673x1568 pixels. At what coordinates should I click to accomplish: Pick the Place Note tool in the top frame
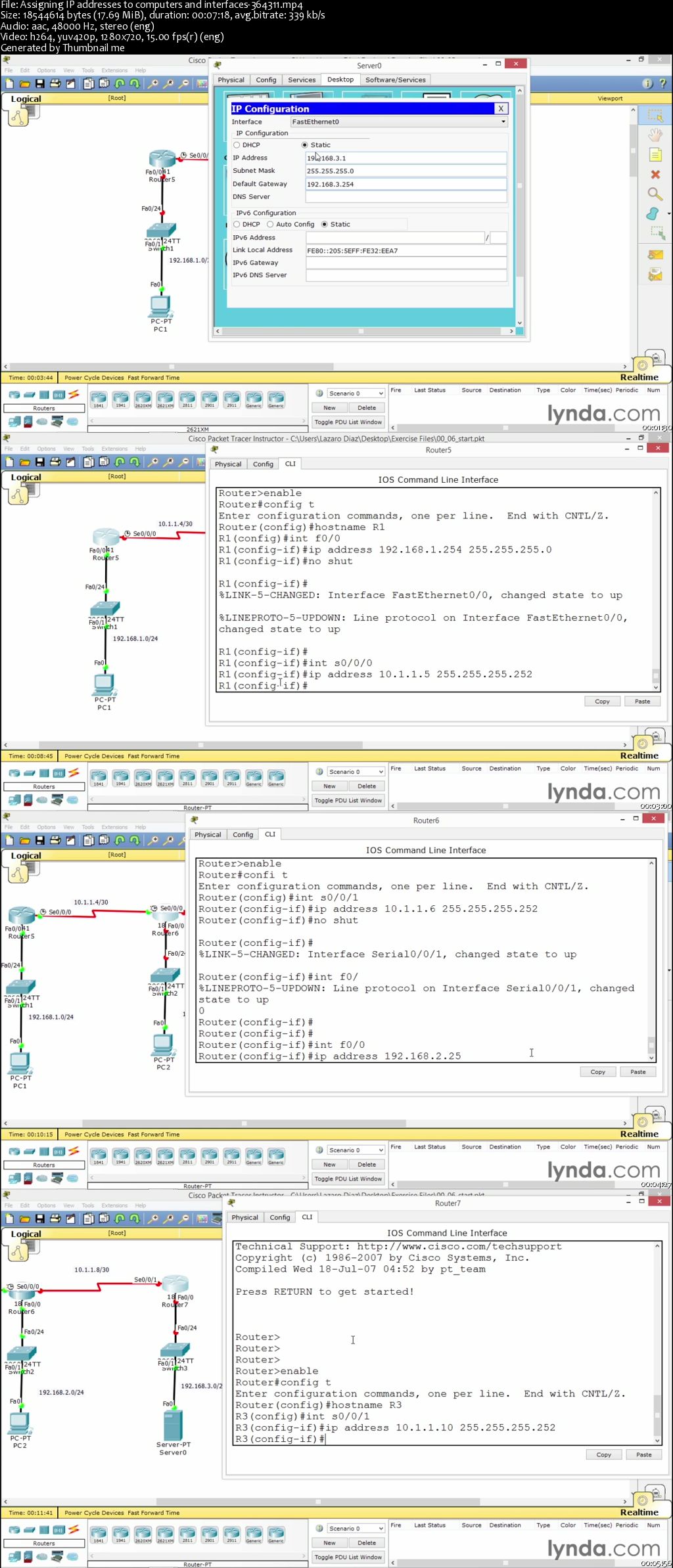655,155
